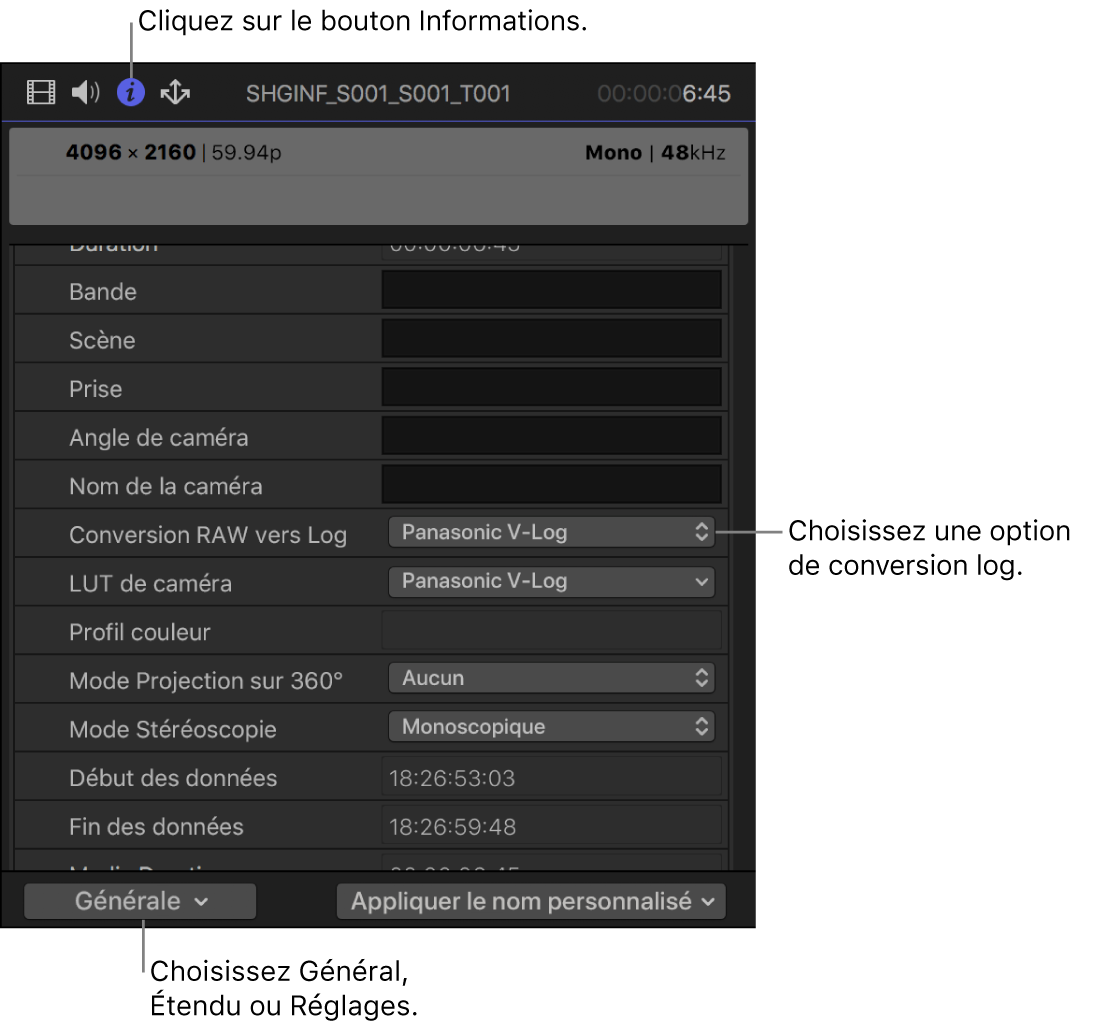
Task: Focus the Nom de la caméra field
Action: (551, 484)
